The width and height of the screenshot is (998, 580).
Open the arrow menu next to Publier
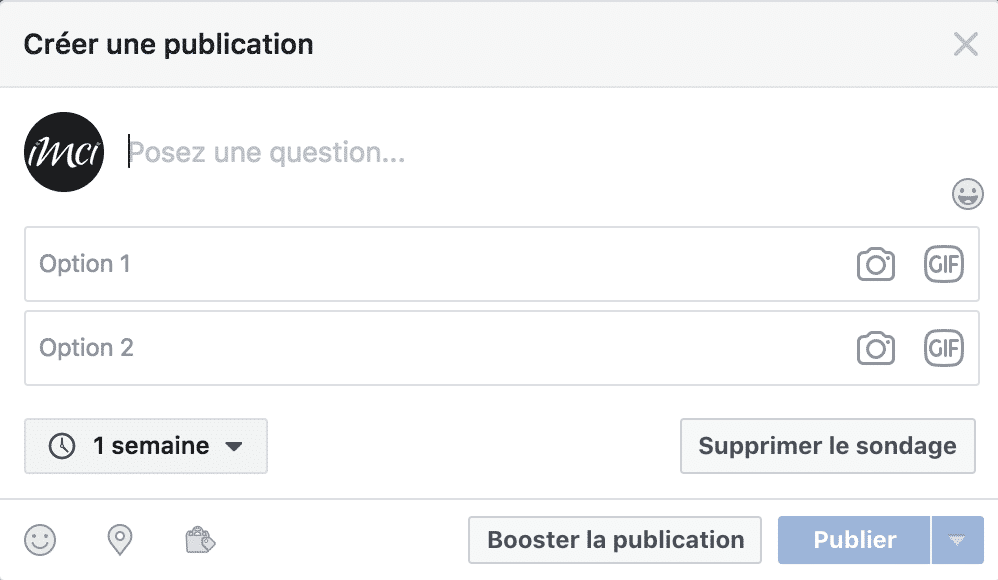[x=957, y=541]
